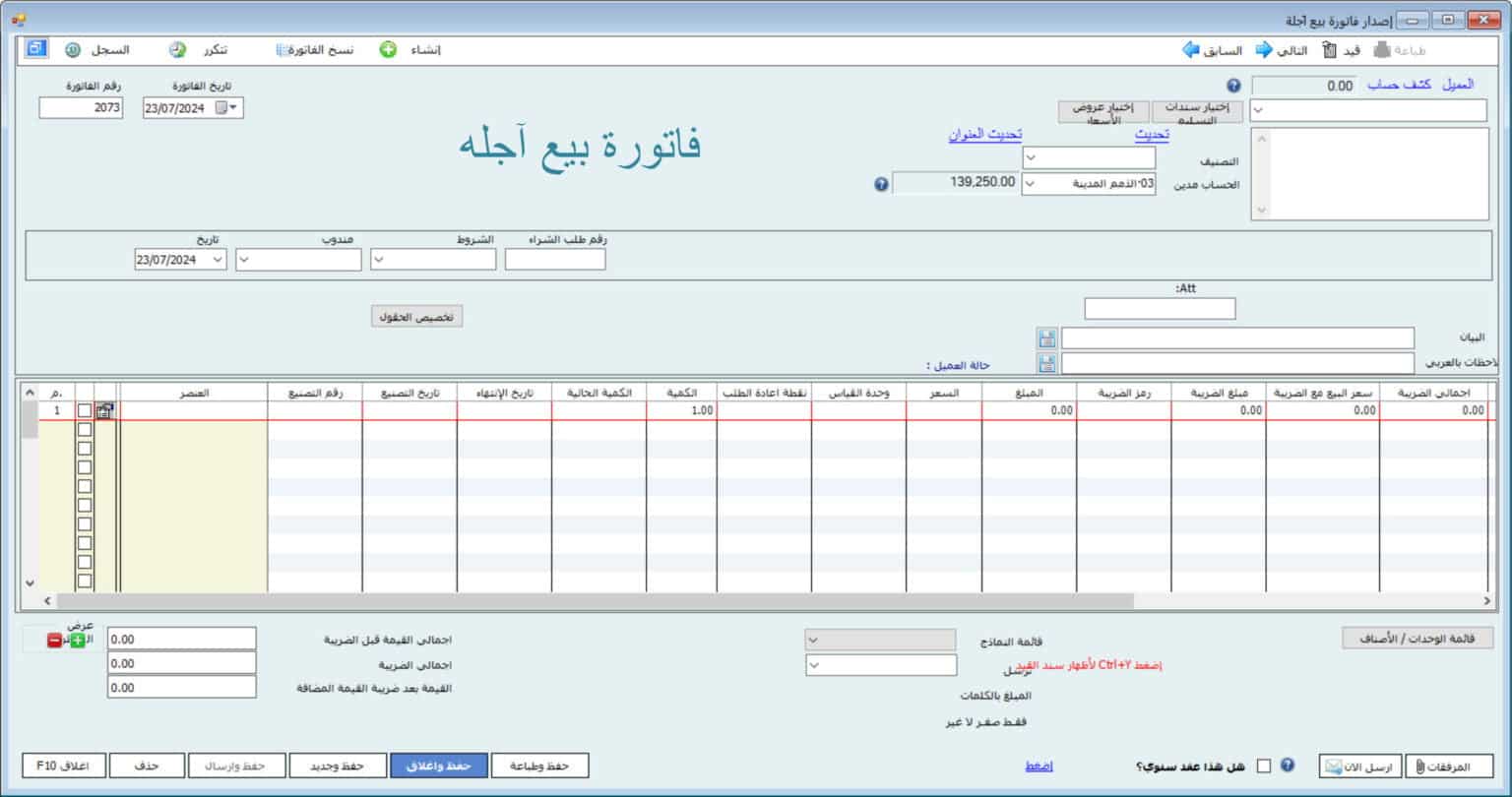Click the item lookup icon in row 1
This screenshot has width=1512, height=797.
[x=104, y=410]
